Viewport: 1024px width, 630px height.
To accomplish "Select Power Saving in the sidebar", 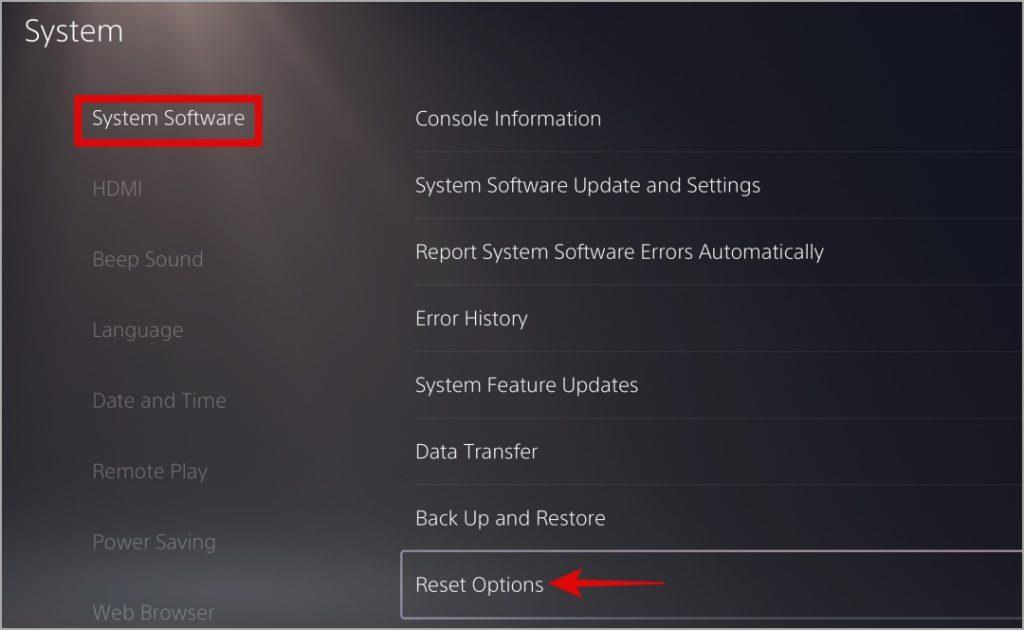I will point(153,541).
